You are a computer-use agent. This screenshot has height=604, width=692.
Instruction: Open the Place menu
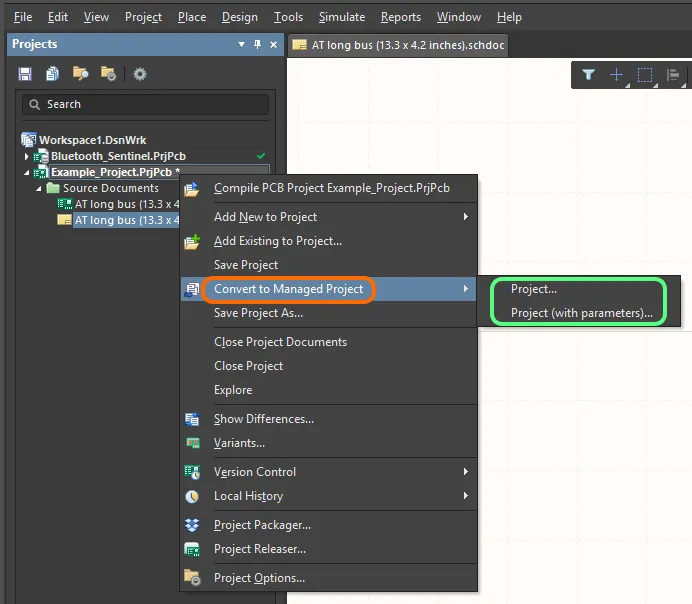coord(192,17)
